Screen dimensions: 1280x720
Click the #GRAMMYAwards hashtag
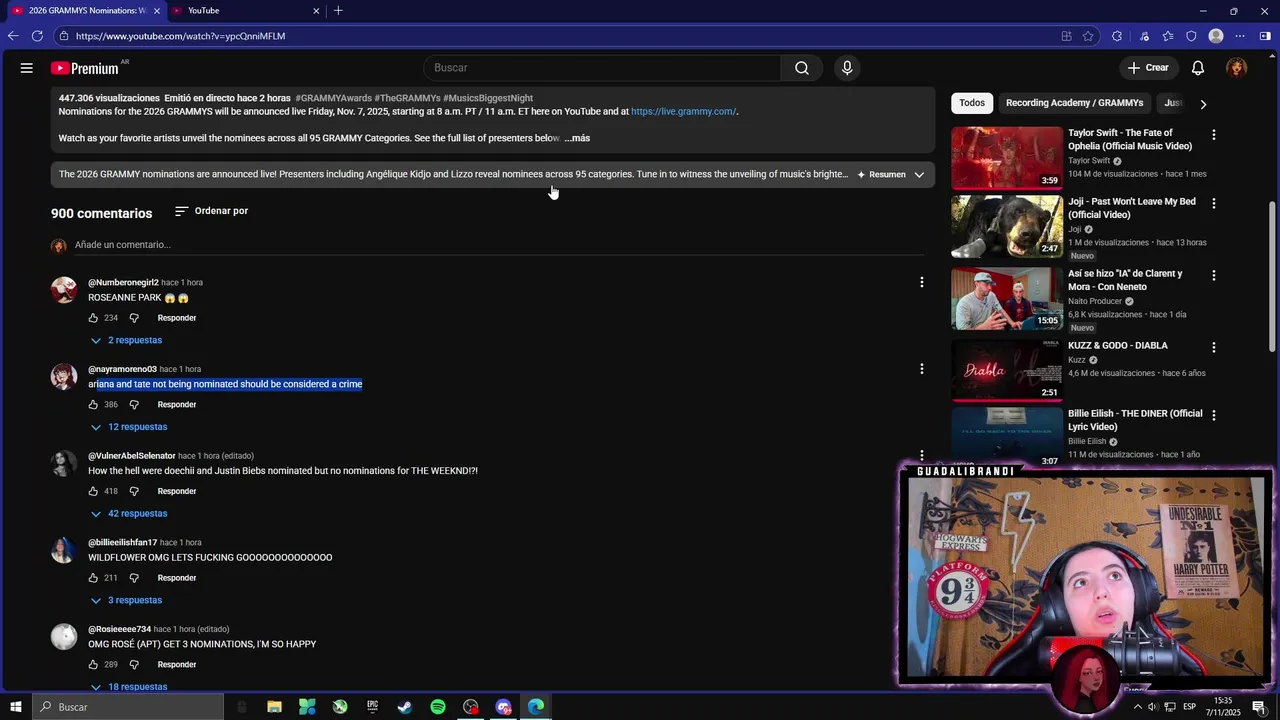tap(333, 98)
